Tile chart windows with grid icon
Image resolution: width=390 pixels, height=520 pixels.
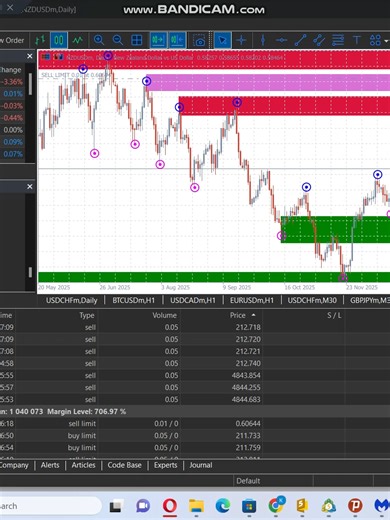point(137,40)
